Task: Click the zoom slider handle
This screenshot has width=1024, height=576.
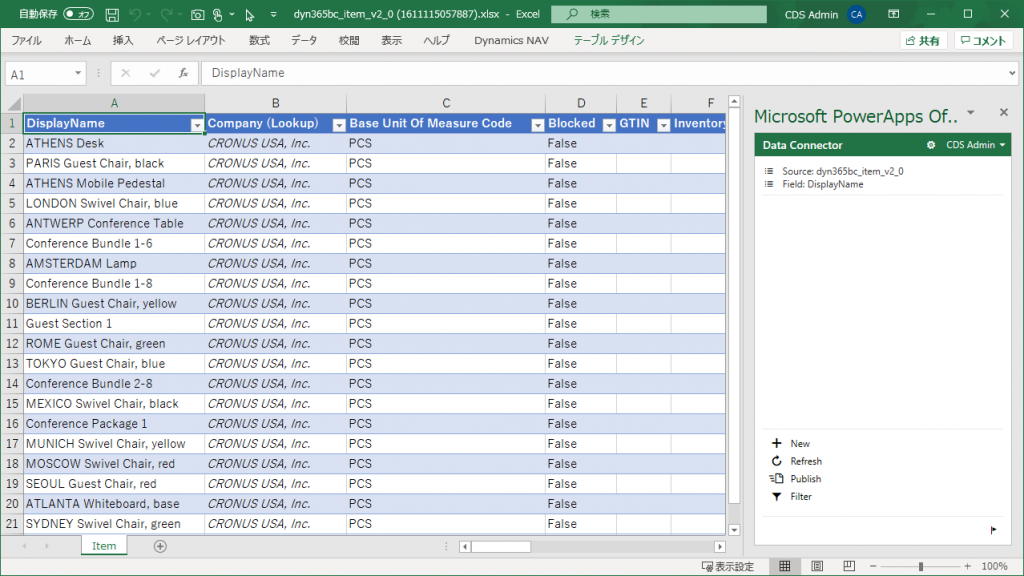Action: pyautogui.click(x=921, y=566)
